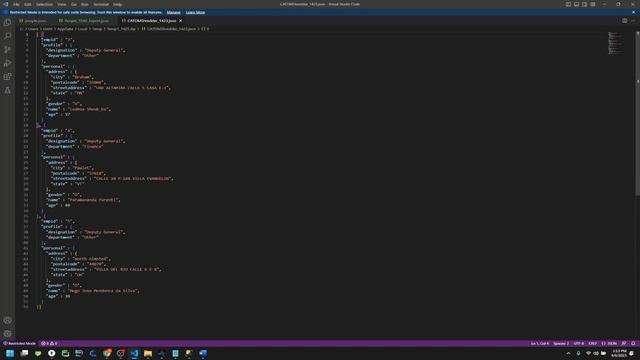Open the Terminal menu
This screenshot has width=640, height=360.
[101, 4]
